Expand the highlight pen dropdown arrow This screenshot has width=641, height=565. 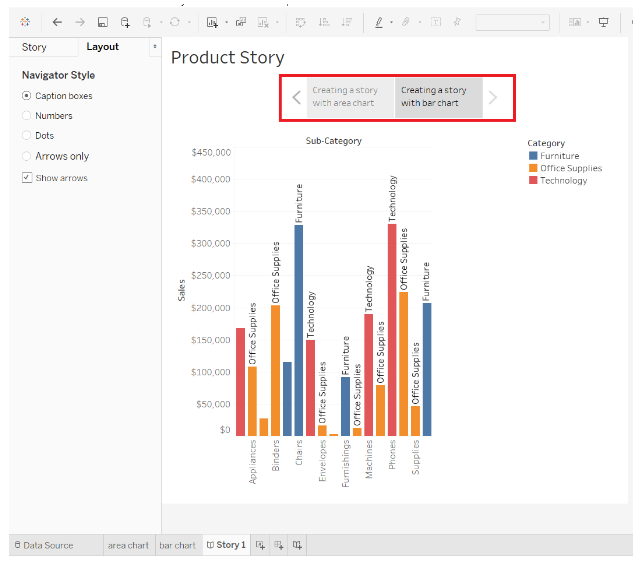pyautogui.click(x=391, y=22)
